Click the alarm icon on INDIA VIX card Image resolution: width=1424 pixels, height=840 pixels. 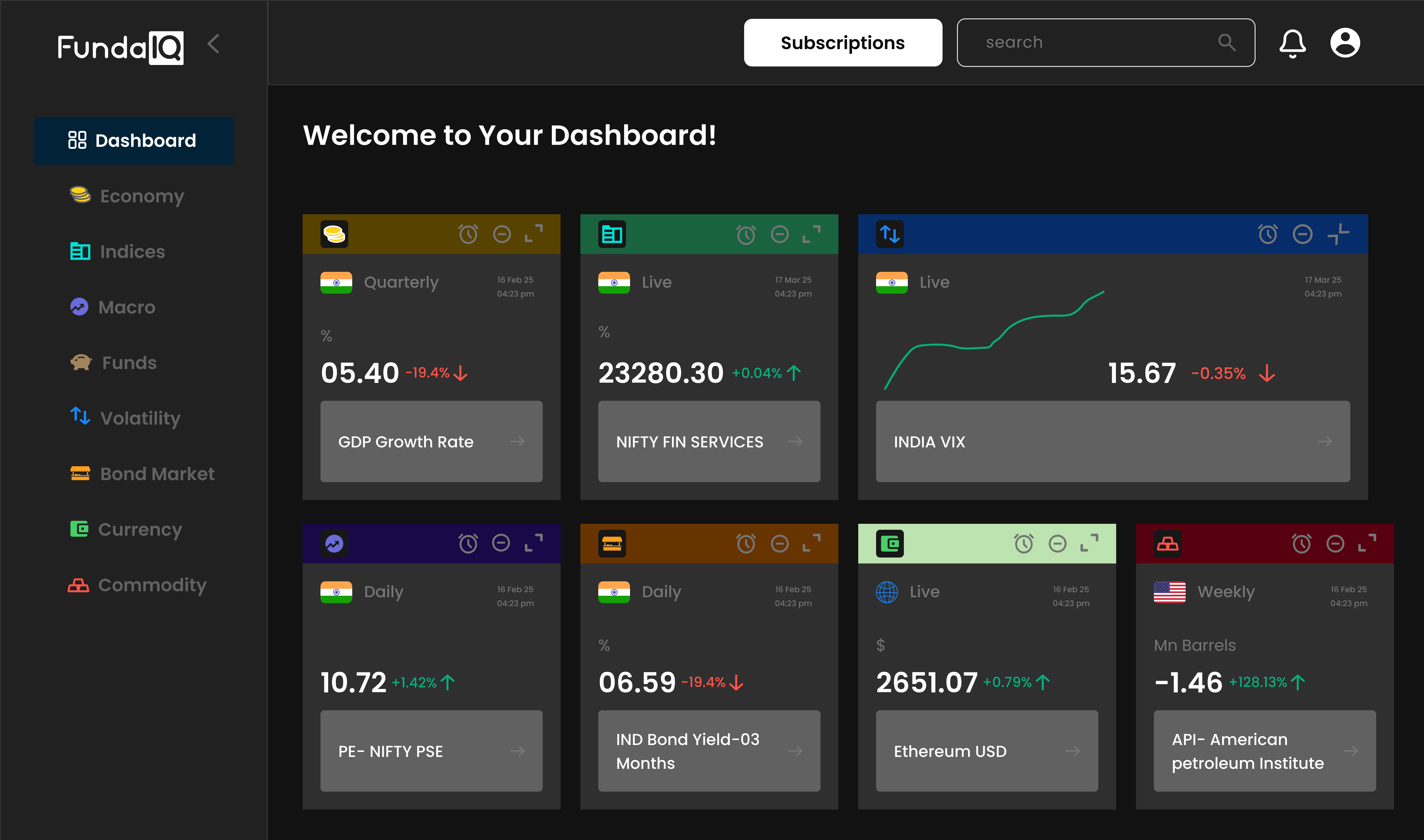1268,234
